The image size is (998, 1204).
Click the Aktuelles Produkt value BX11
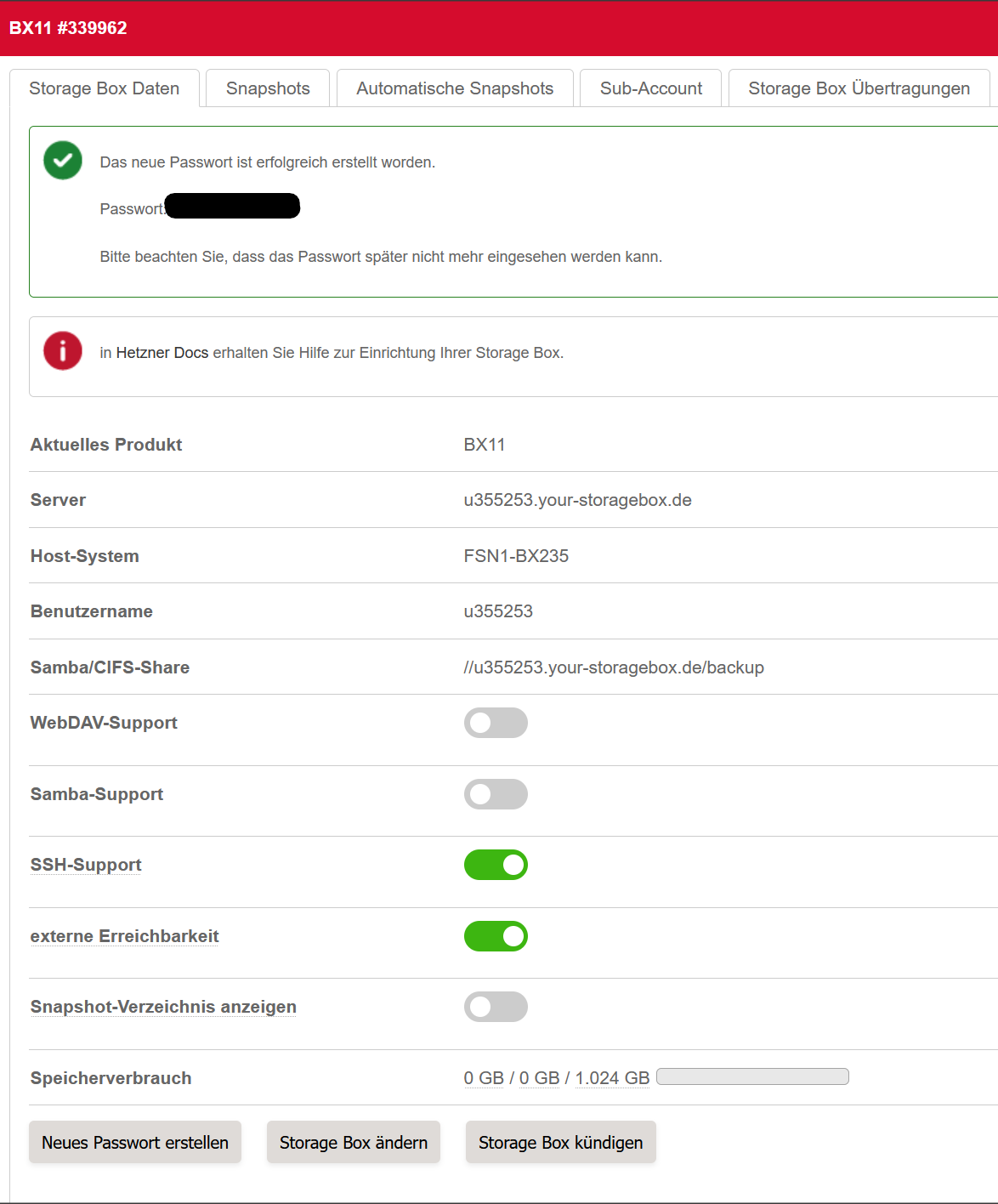click(485, 445)
